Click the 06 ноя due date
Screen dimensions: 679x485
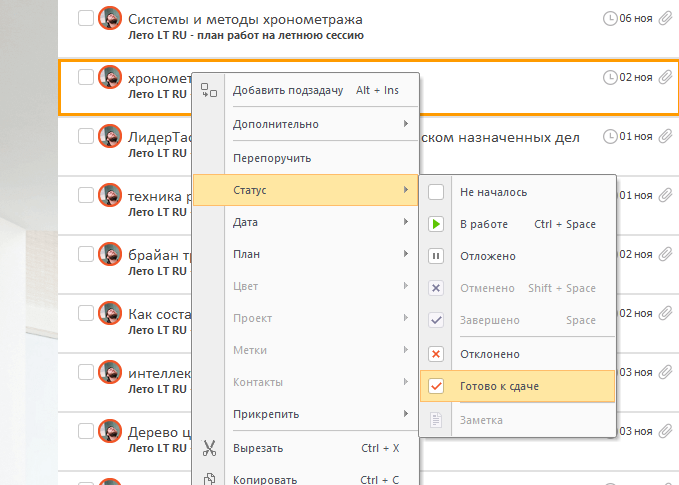pyautogui.click(x=636, y=18)
